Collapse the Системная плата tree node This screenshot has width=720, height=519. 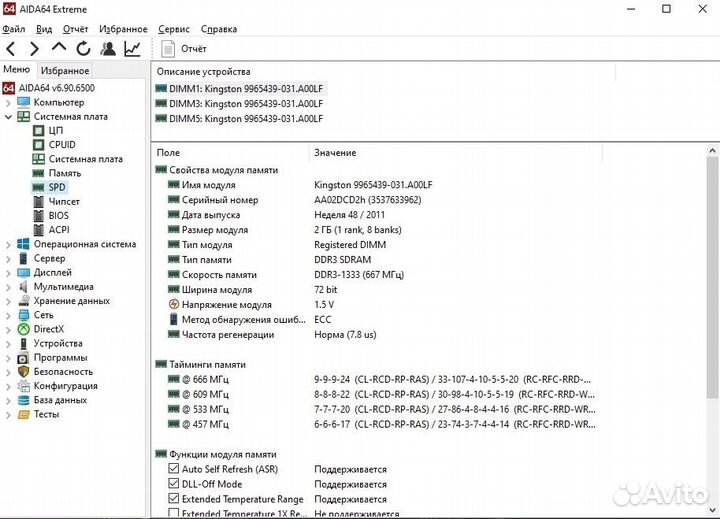(8, 117)
